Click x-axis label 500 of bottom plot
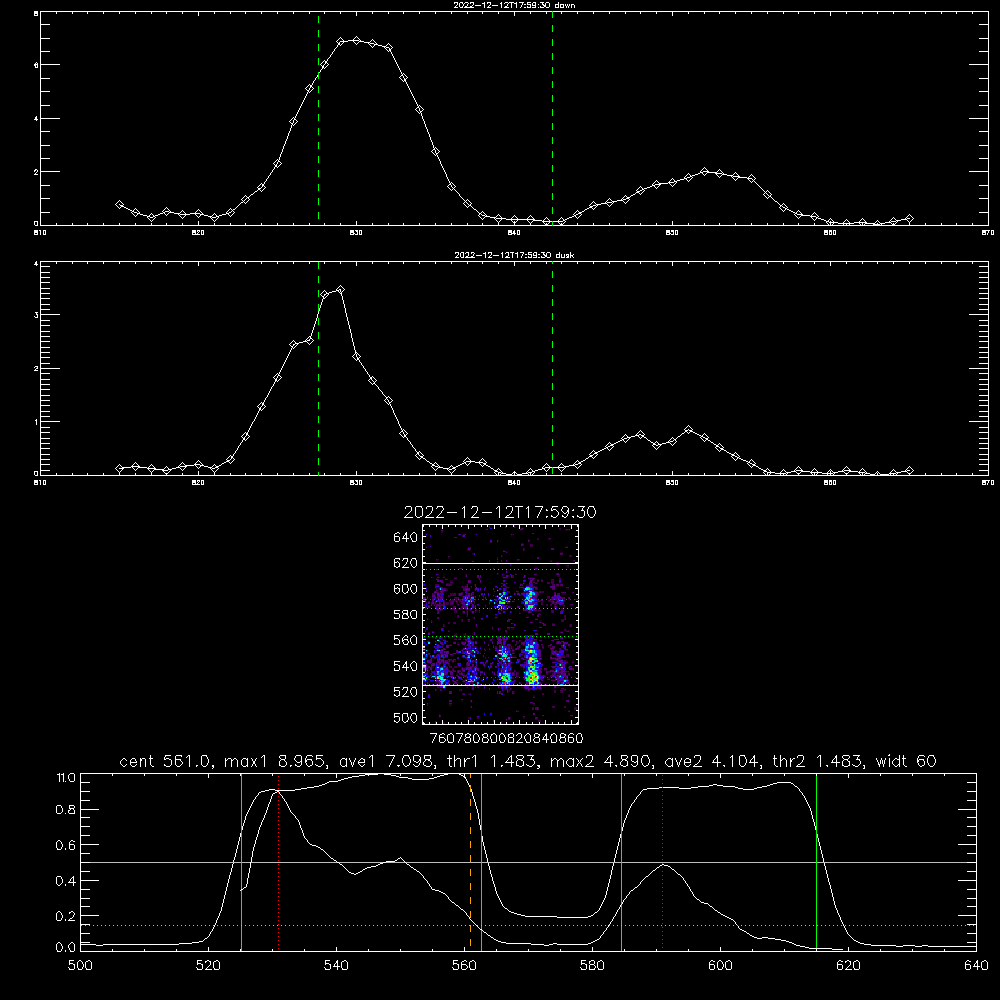The image size is (1000, 1000). (80, 966)
